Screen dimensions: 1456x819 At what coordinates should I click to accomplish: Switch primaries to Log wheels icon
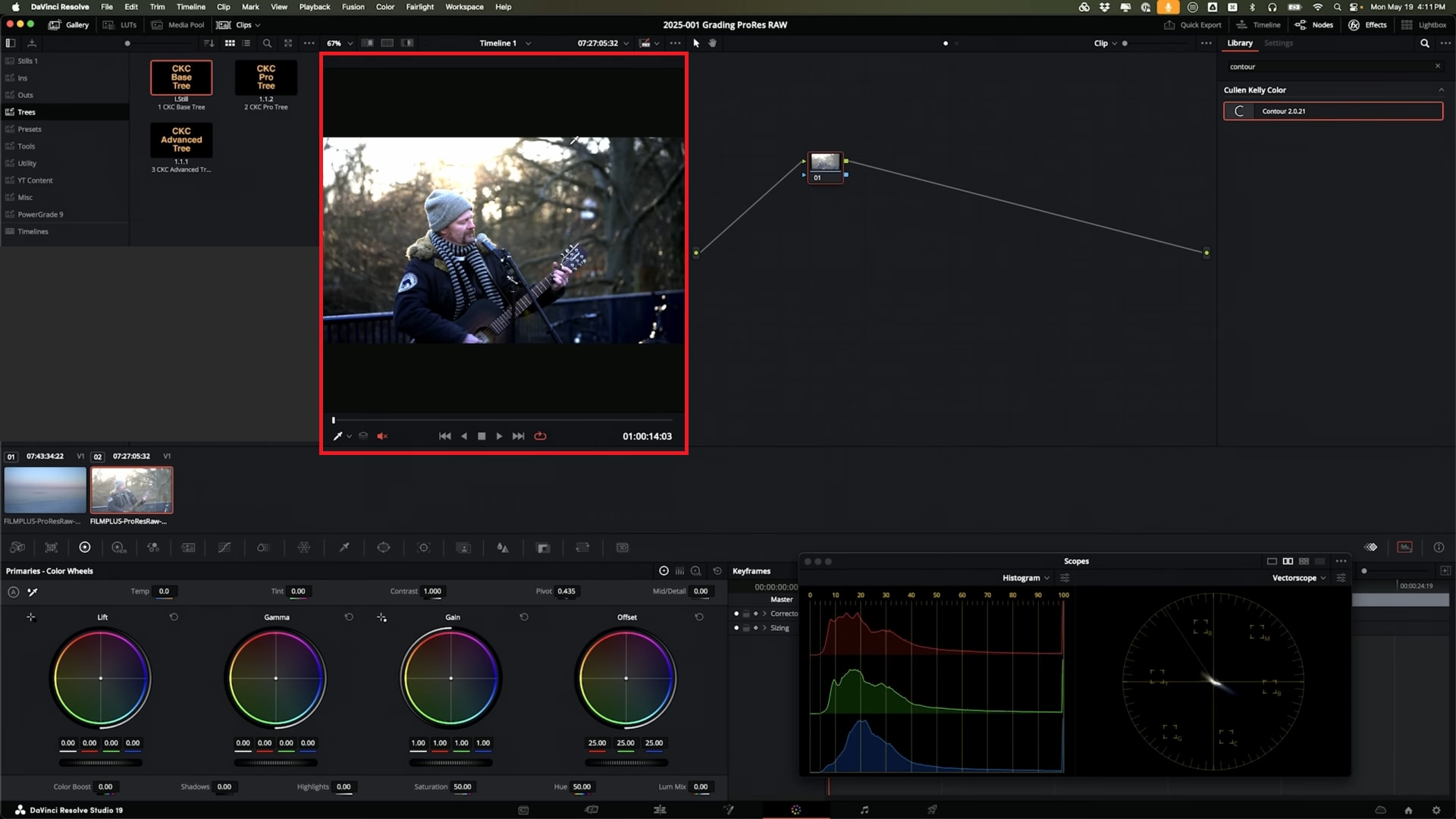pos(695,571)
